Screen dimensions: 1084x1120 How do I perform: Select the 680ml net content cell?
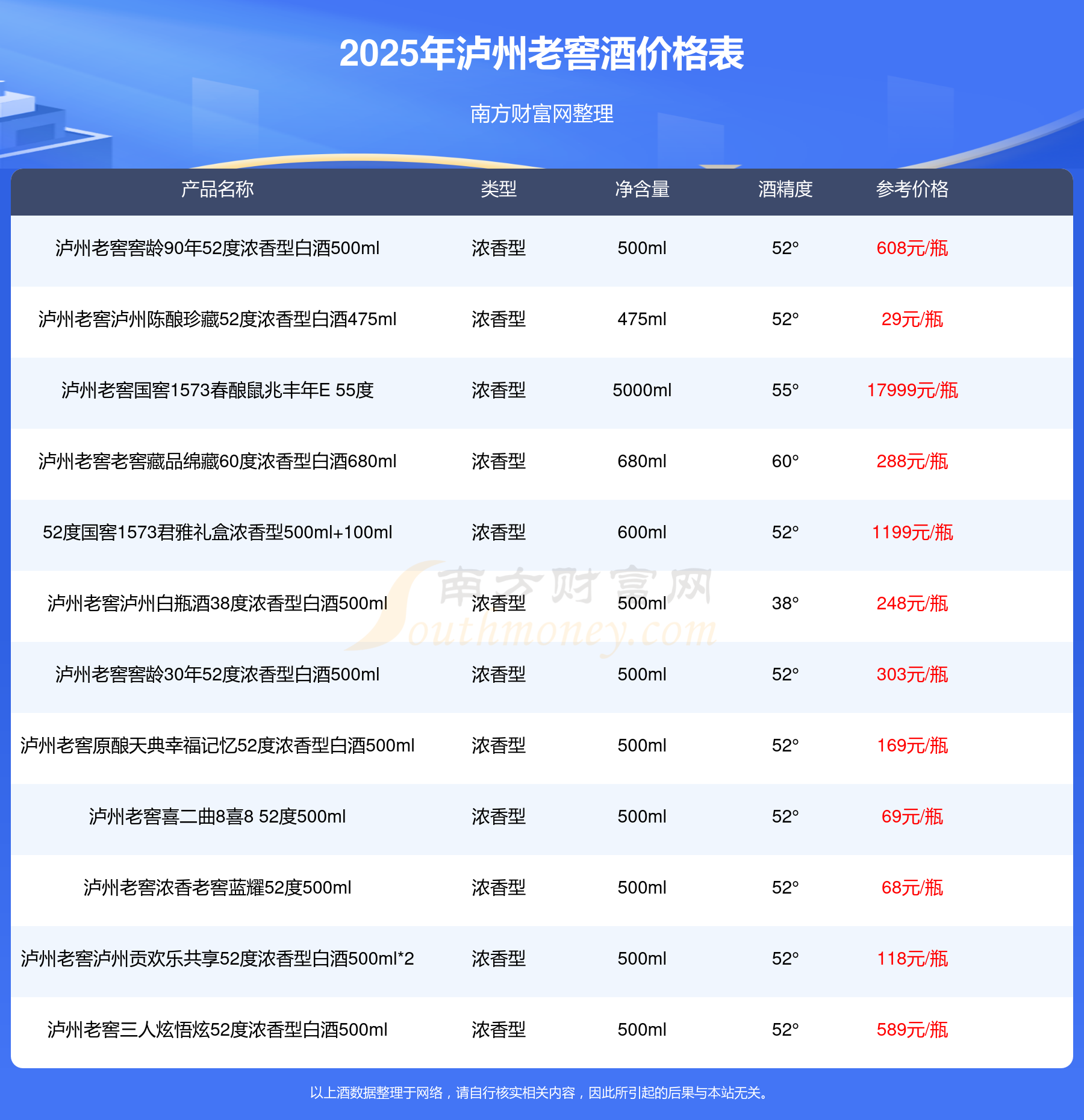pos(642,461)
